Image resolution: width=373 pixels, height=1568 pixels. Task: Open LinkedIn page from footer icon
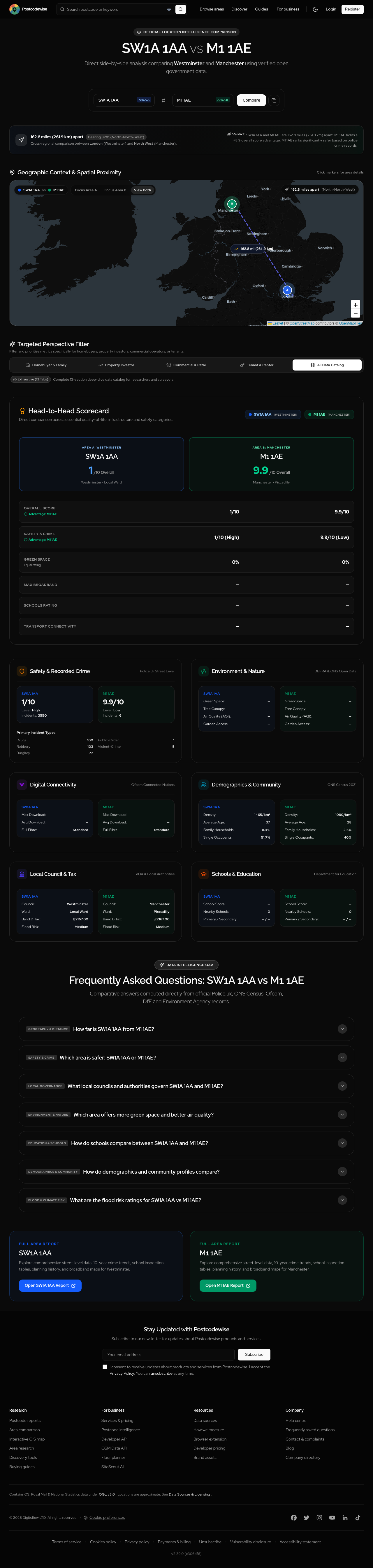[x=345, y=1517]
